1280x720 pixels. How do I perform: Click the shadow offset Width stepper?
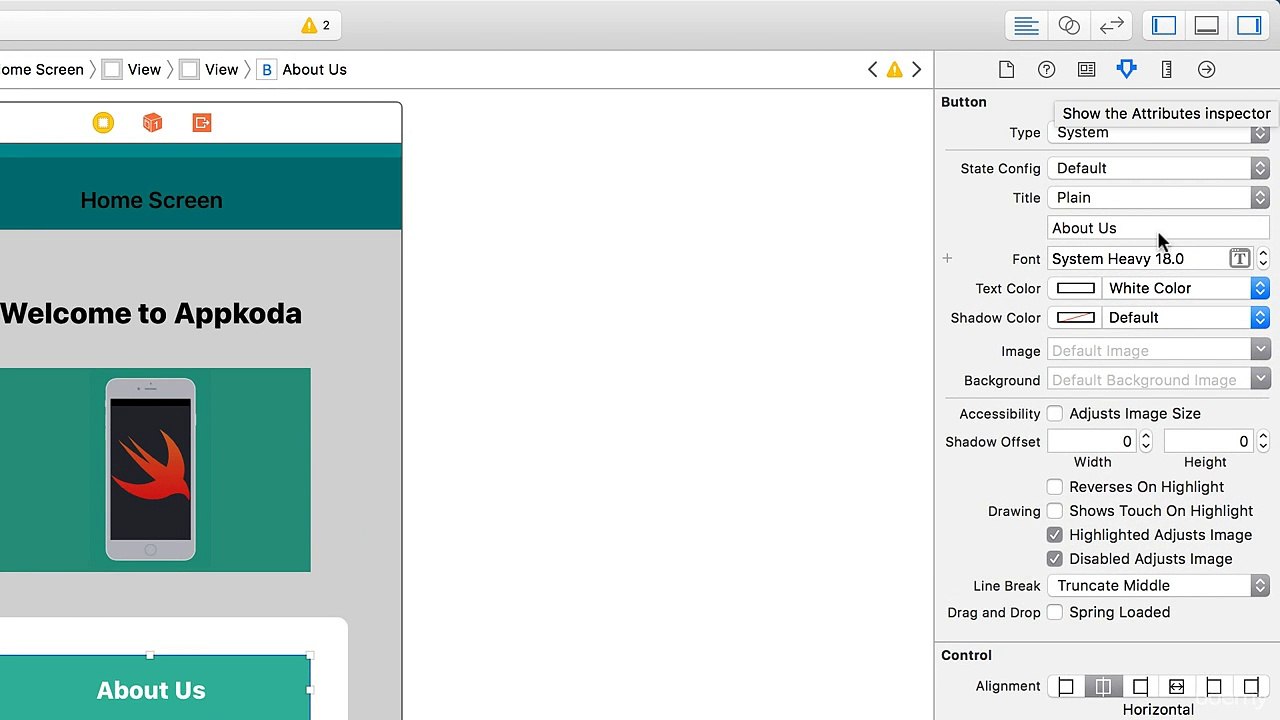tap(1146, 441)
